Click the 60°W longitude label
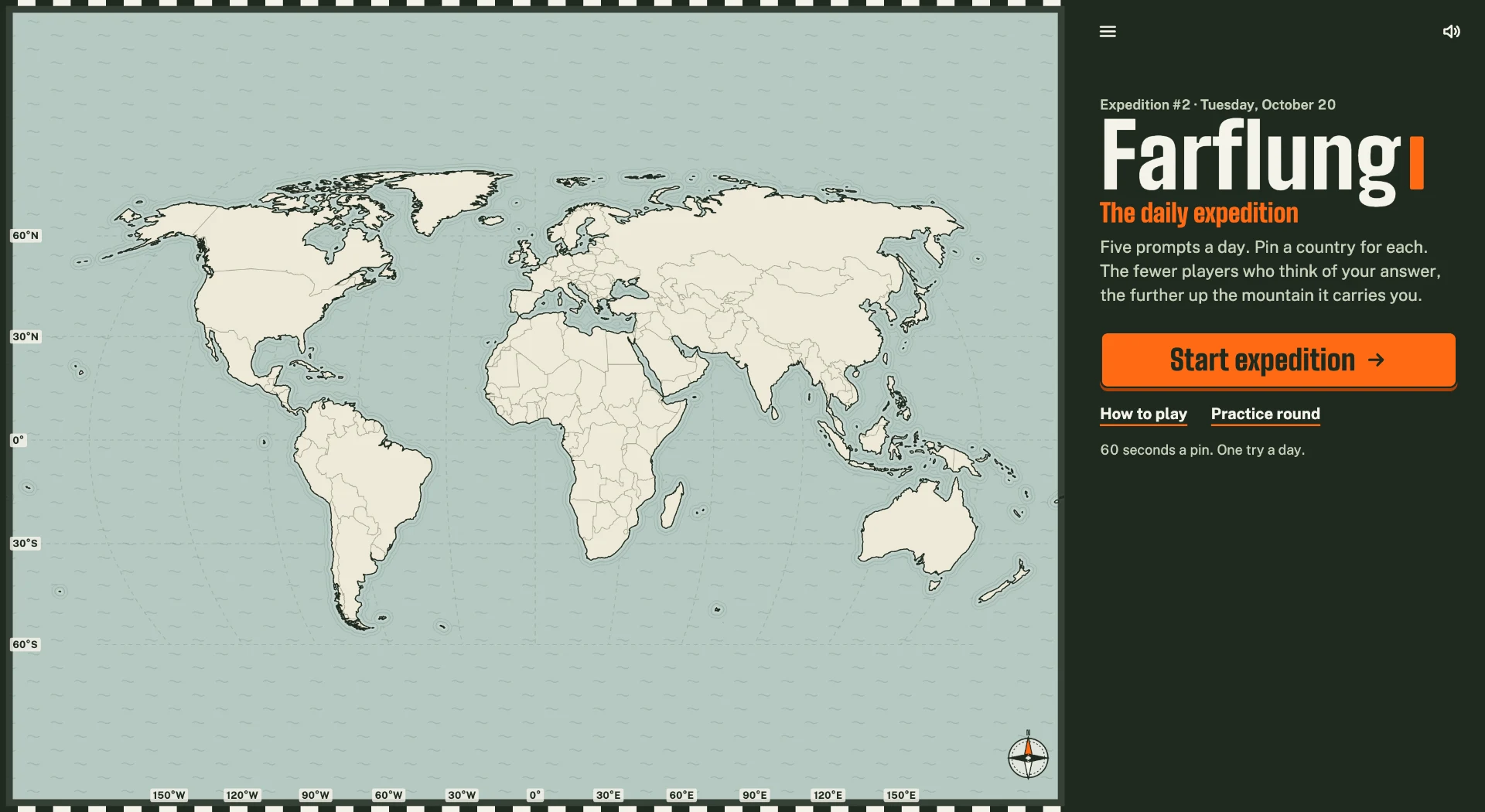Screen dimensions: 1485x812 pyautogui.click(x=389, y=795)
